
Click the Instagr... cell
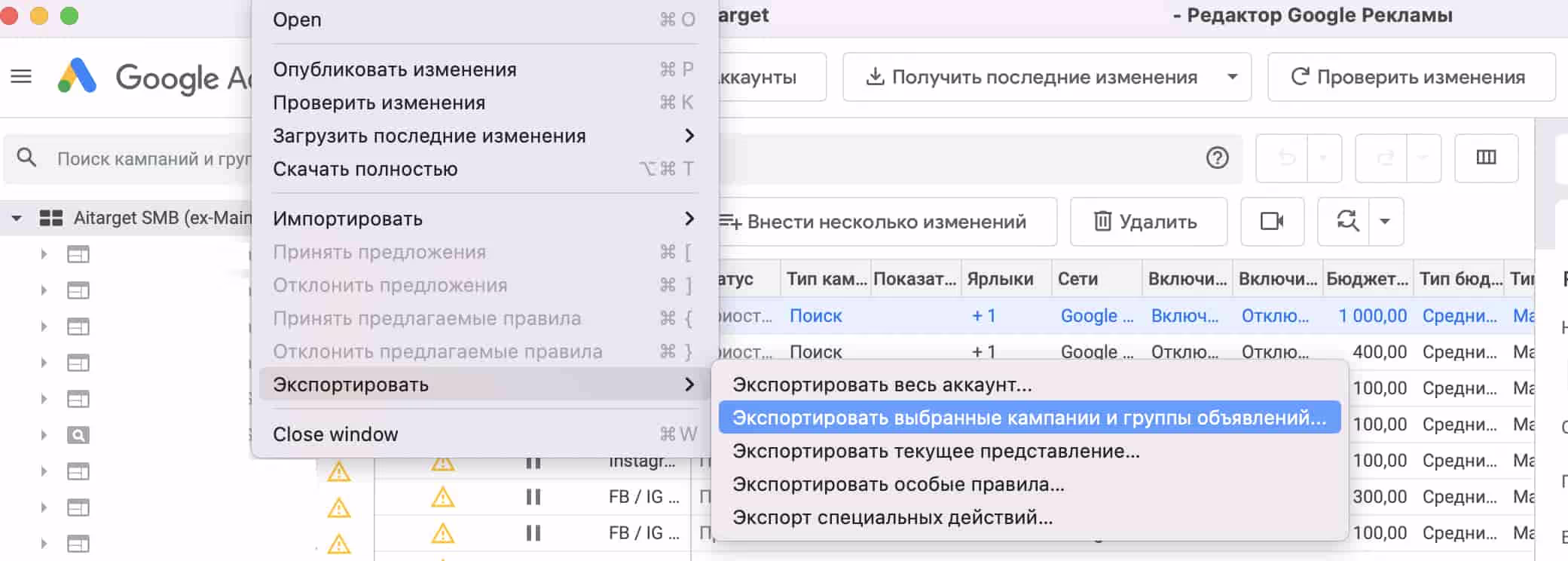tap(642, 461)
